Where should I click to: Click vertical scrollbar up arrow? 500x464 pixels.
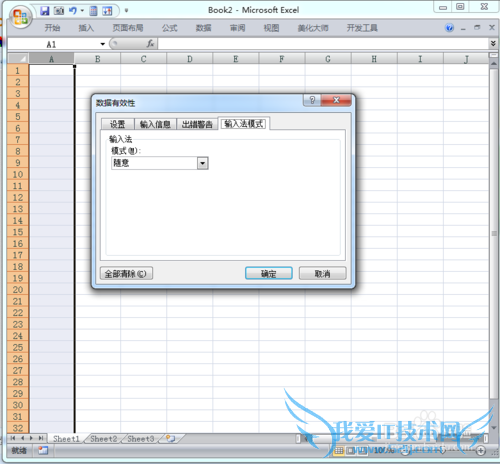494,63
